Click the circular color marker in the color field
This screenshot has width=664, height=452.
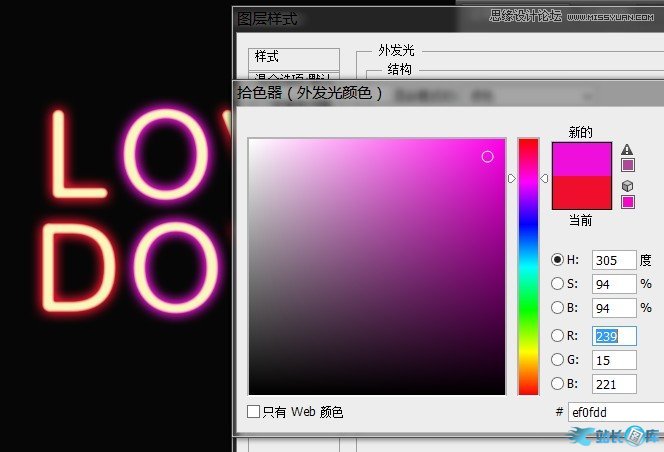point(488,157)
